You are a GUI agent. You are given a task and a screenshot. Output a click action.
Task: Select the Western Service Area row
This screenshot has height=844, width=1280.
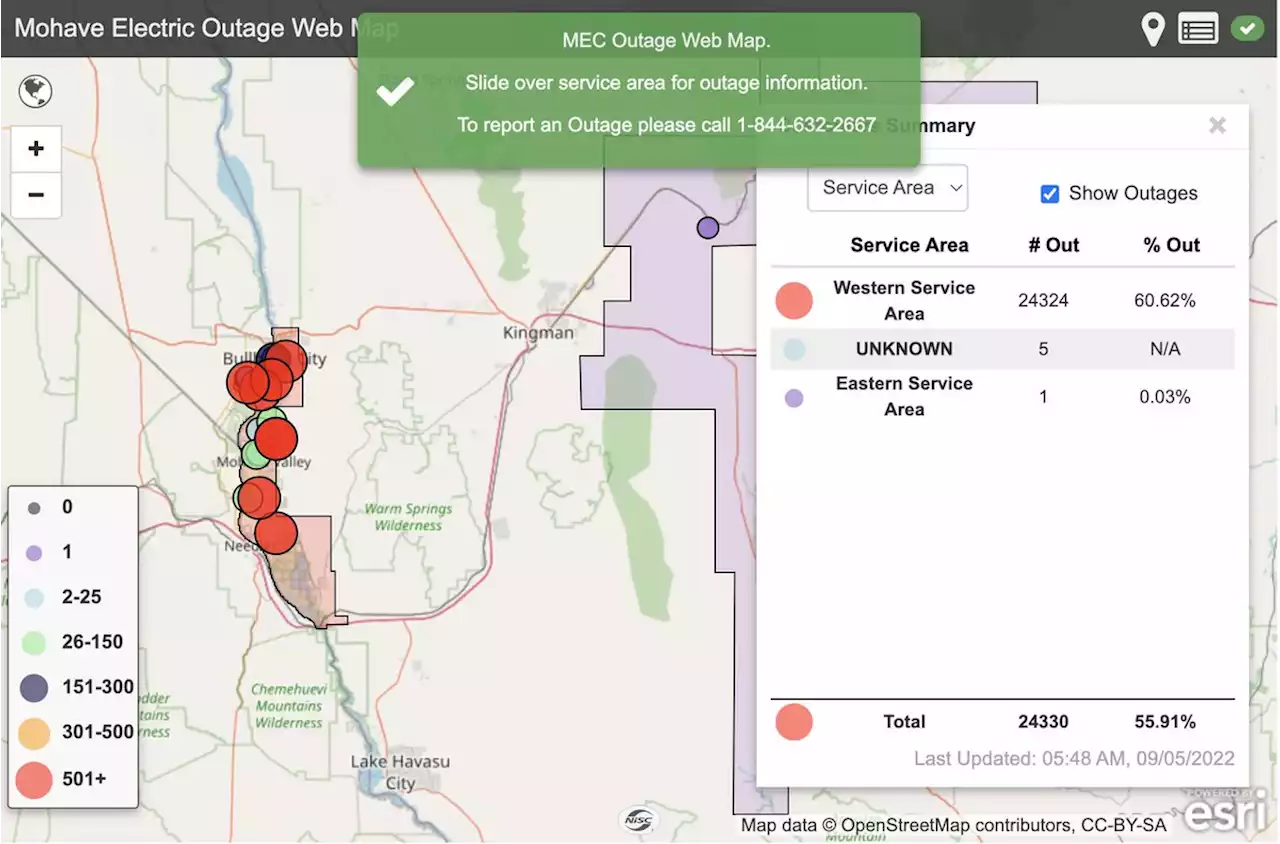point(1002,300)
